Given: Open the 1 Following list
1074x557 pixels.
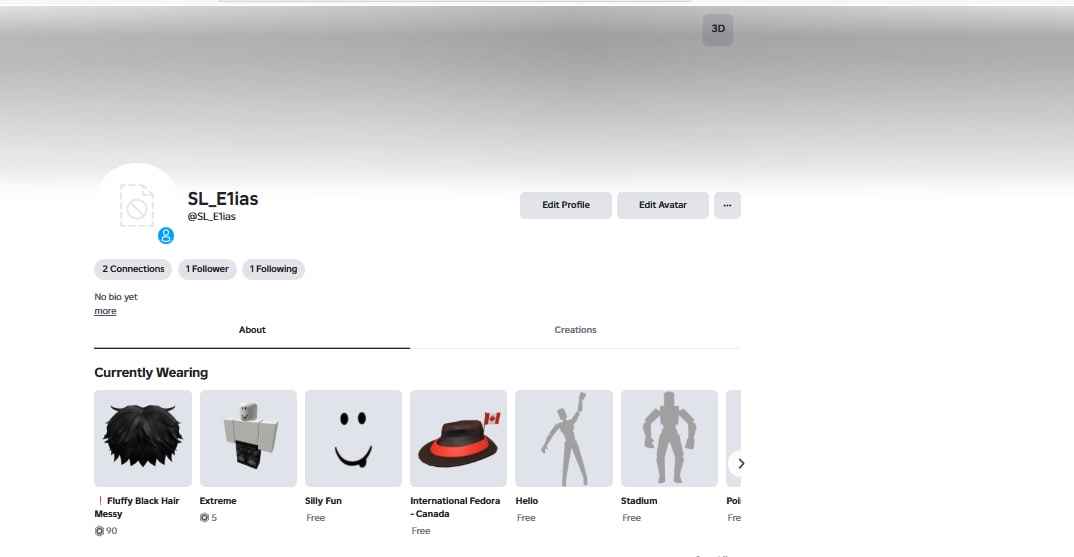Looking at the screenshot, I should pyautogui.click(x=273, y=269).
